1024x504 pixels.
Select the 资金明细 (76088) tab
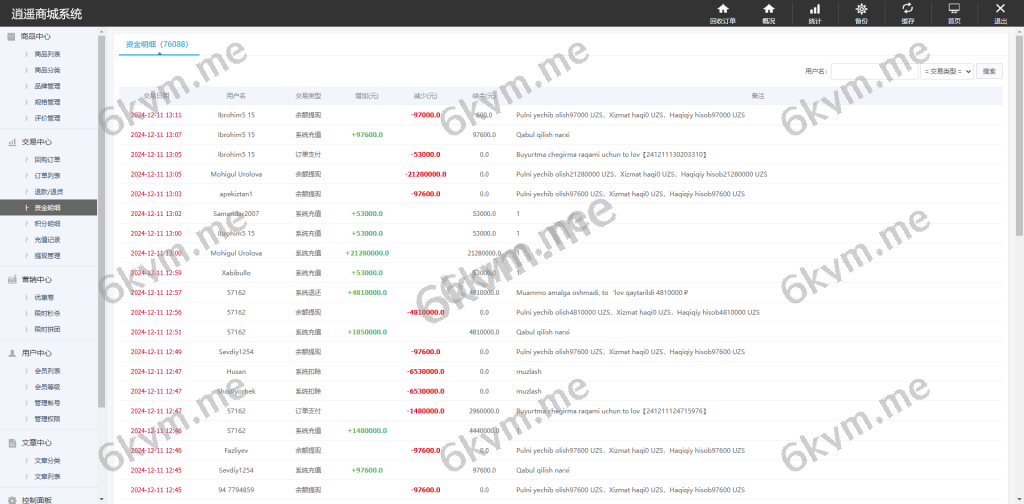click(x=157, y=45)
